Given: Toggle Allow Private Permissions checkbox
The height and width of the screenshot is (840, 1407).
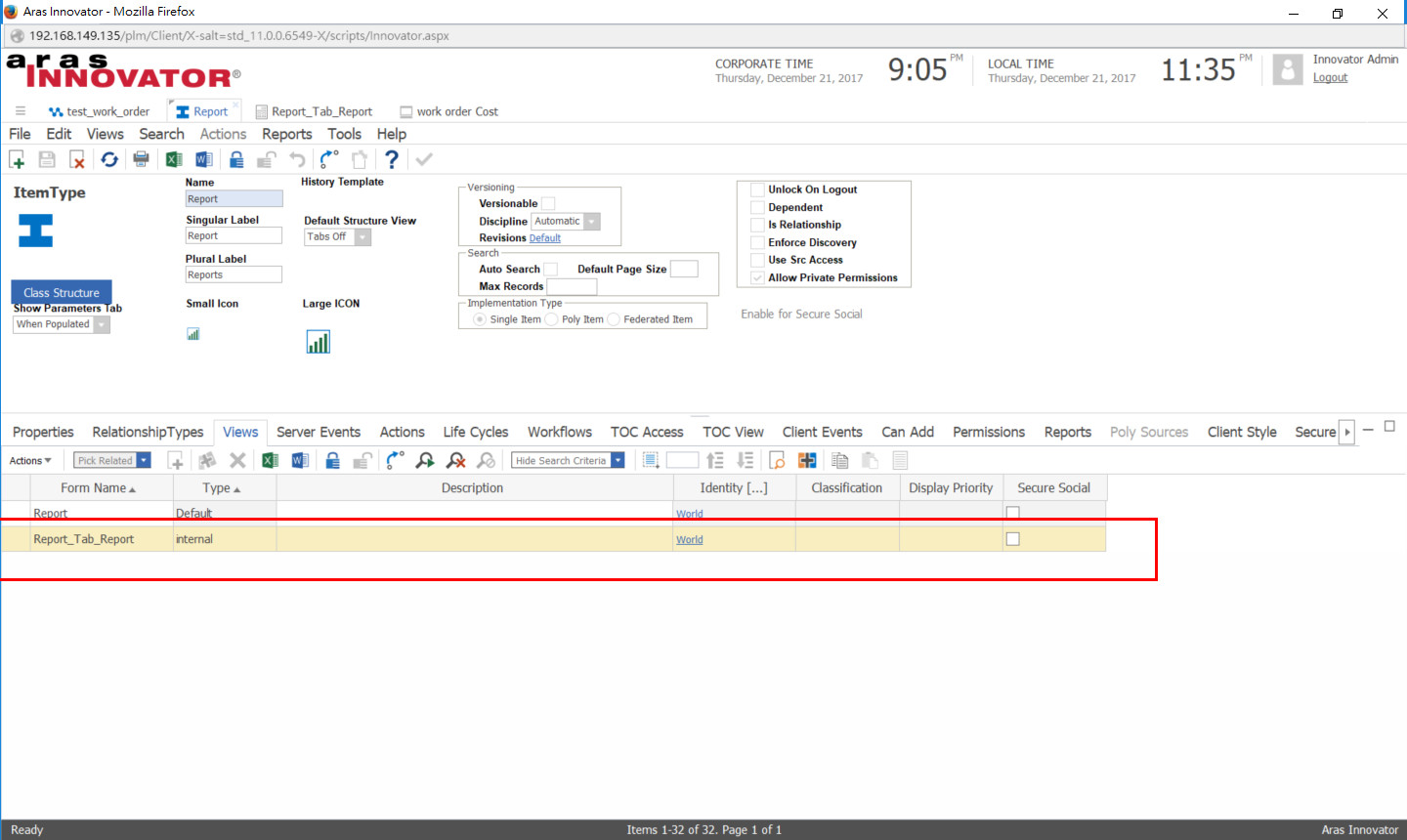Looking at the screenshot, I should tap(757, 277).
